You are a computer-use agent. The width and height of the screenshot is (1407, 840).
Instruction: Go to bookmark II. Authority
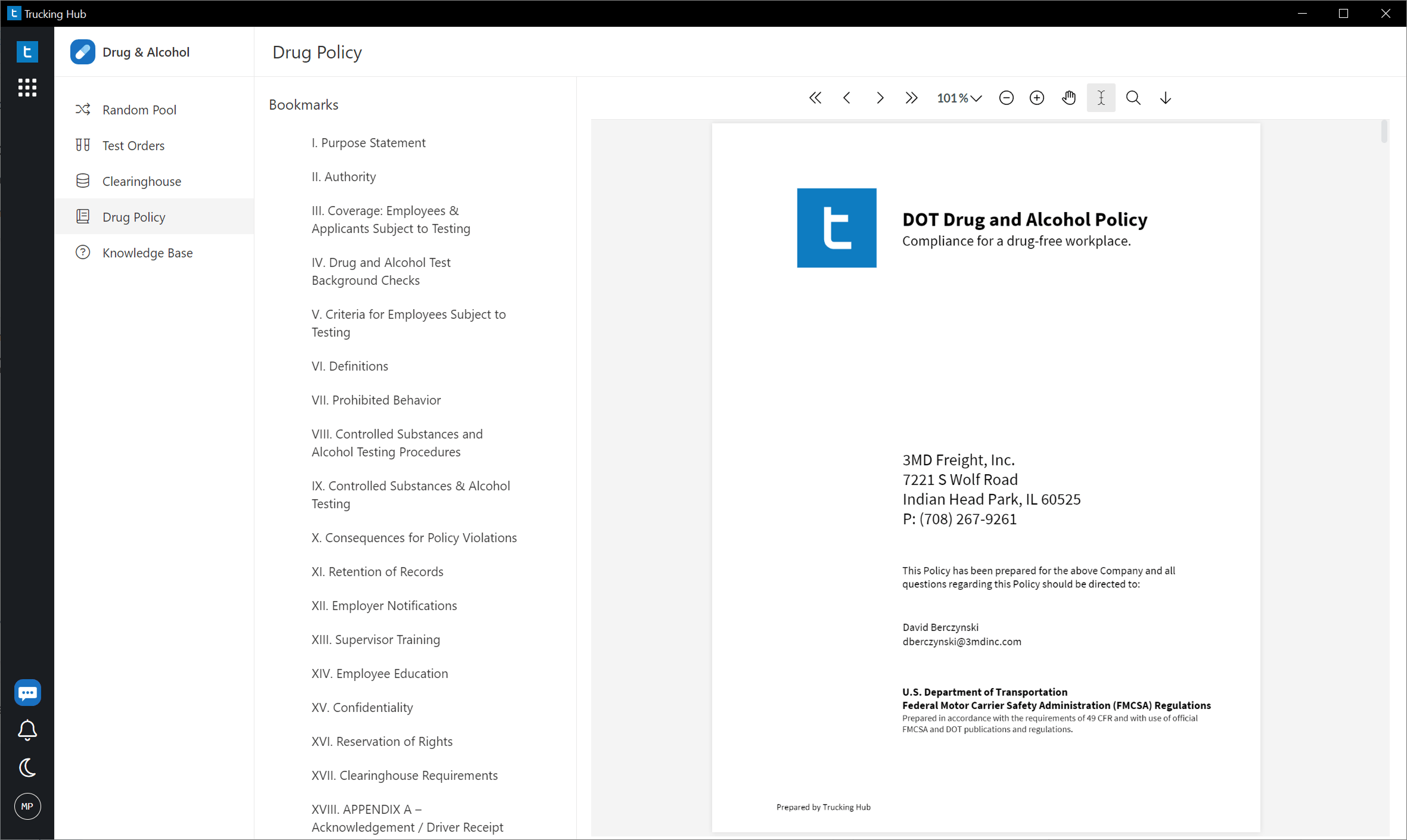click(x=344, y=177)
